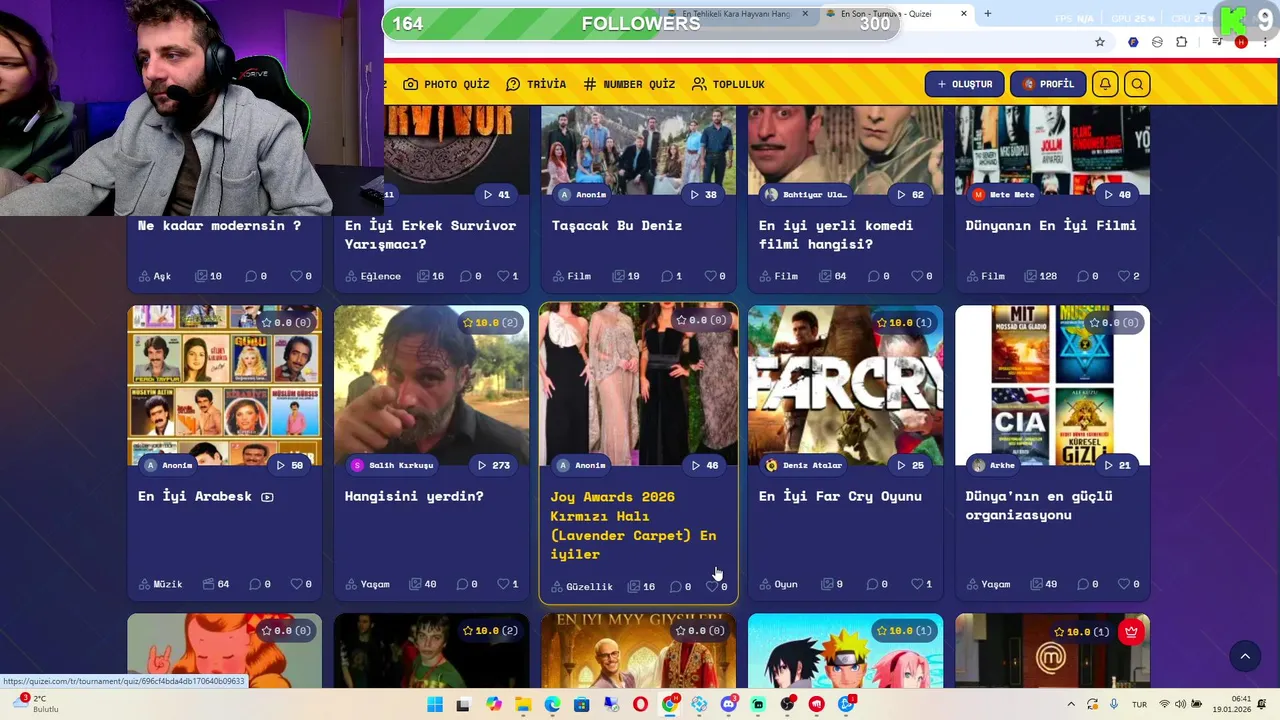1280x720 pixels.
Task: Open the TRIVIA menu
Action: [536, 84]
